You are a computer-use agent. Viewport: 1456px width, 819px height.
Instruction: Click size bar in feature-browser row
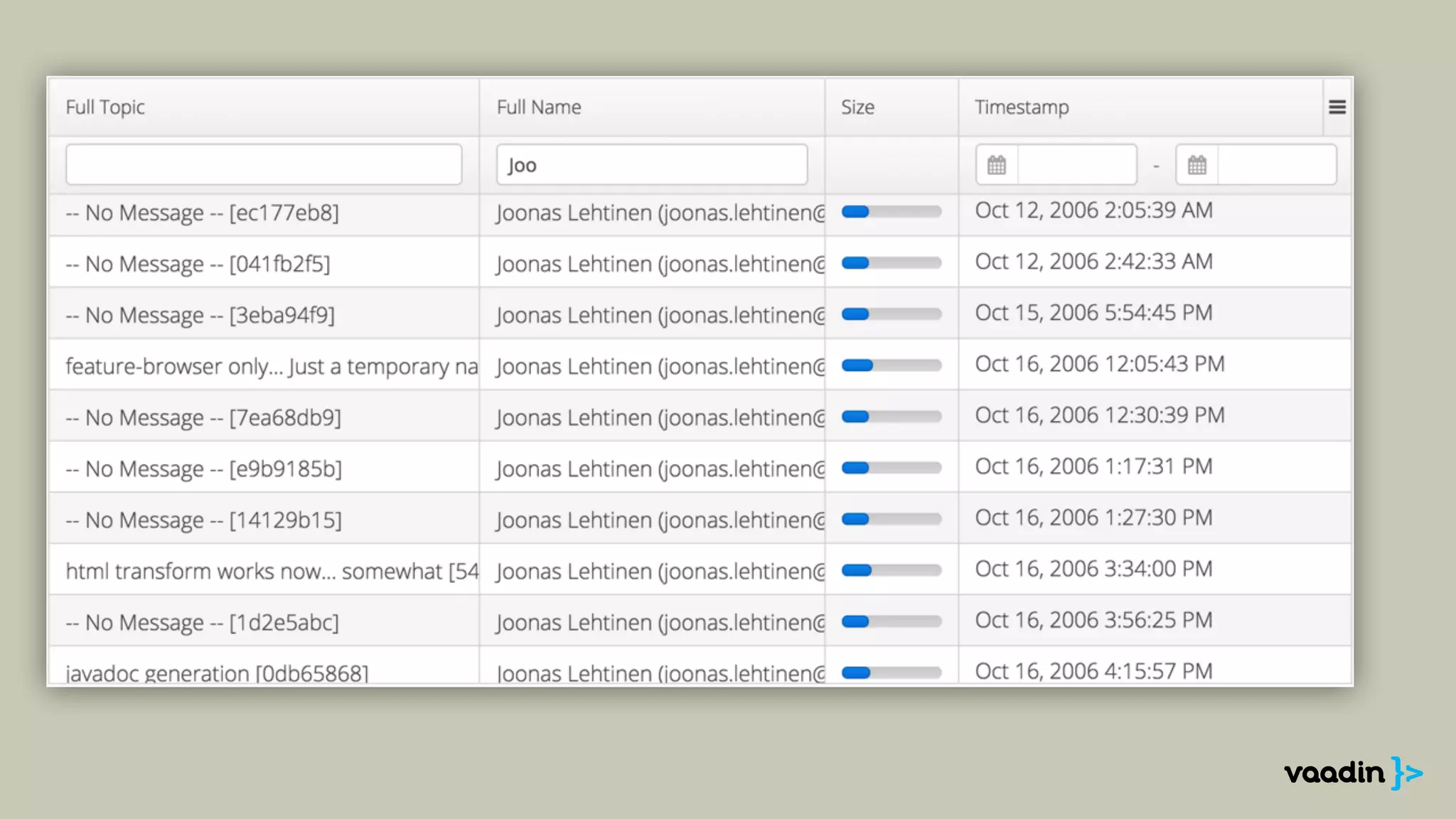click(891, 365)
